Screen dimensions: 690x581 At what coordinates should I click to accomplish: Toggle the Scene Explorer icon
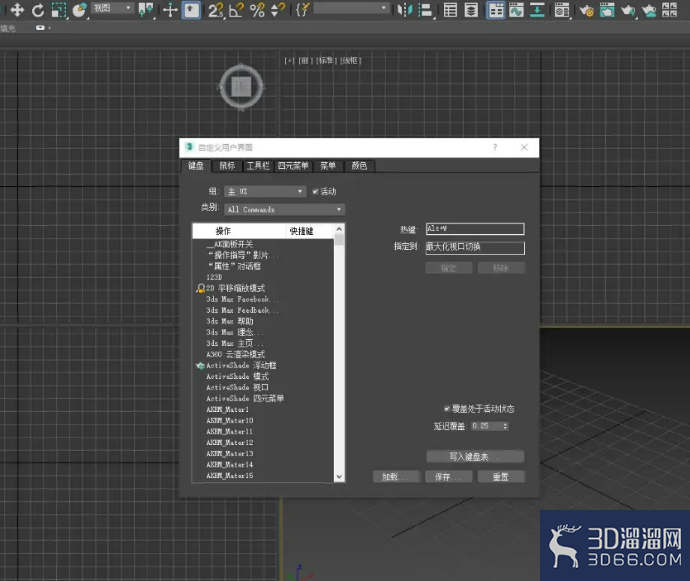click(450, 10)
